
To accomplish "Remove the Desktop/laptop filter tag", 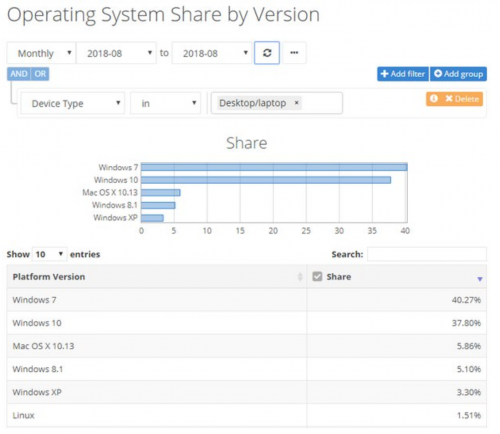I will click(296, 103).
